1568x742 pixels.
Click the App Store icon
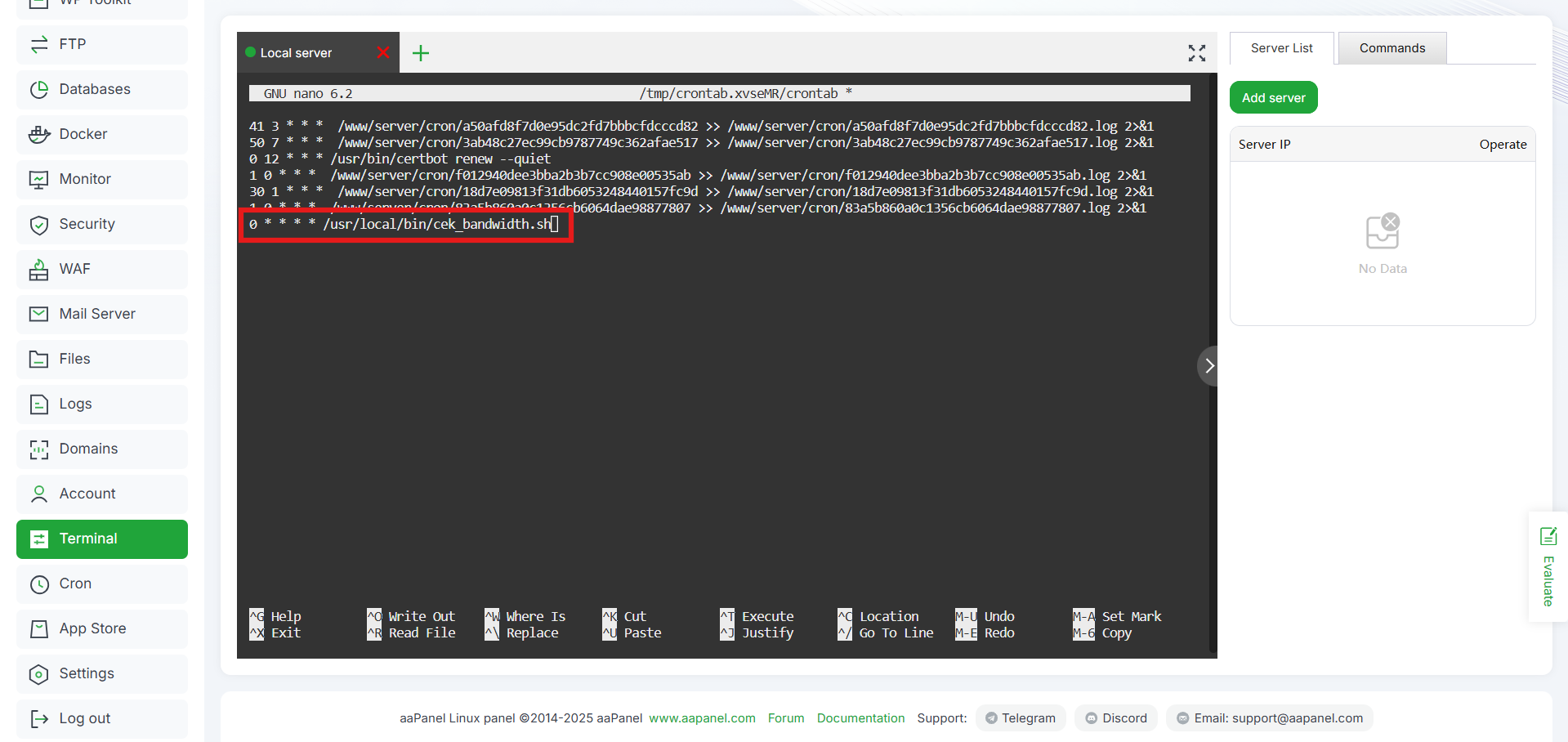pos(39,628)
